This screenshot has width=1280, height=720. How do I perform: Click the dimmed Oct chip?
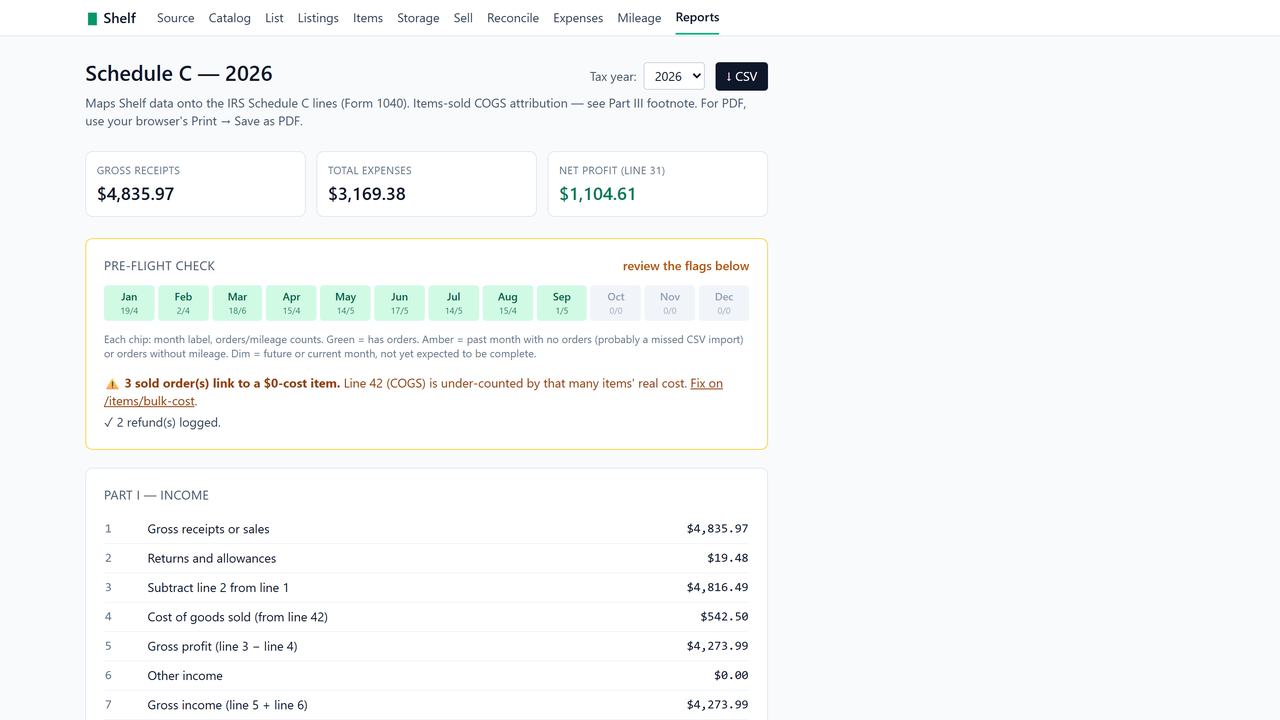(x=616, y=303)
